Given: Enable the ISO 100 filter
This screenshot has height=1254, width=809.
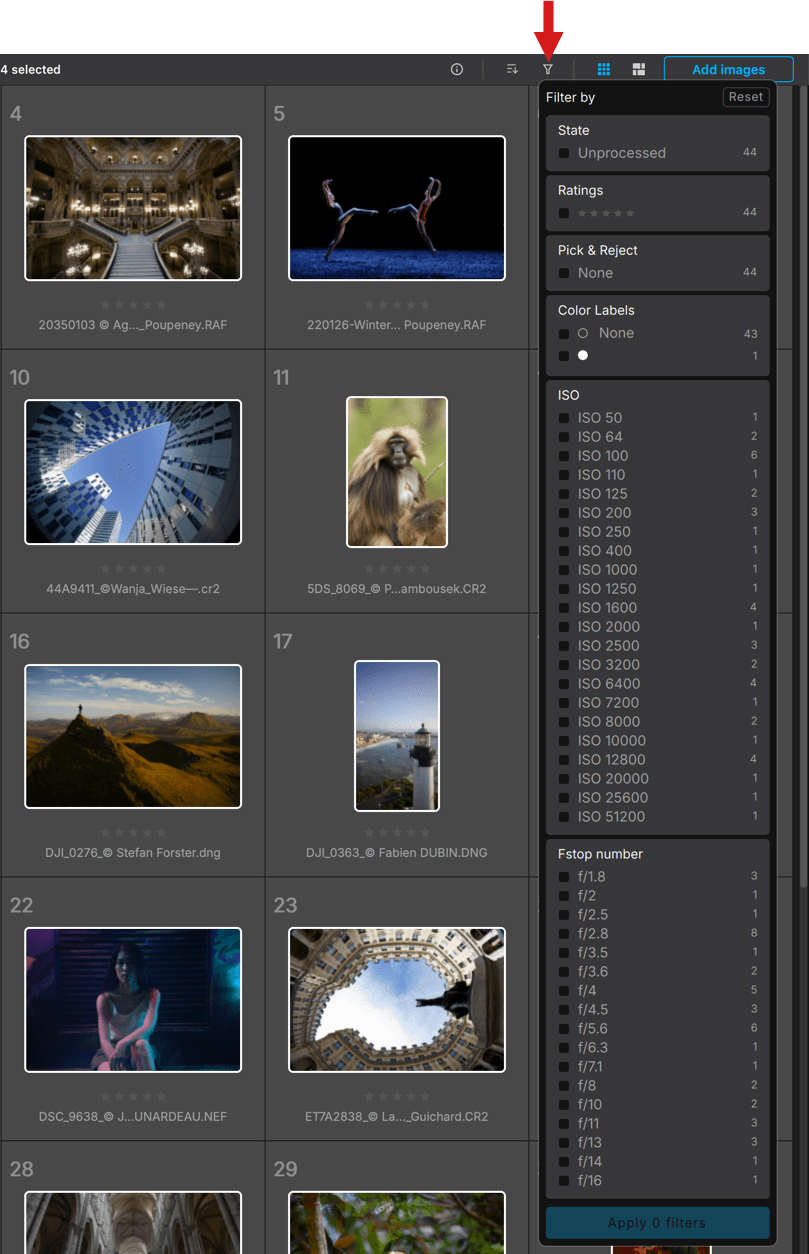Looking at the screenshot, I should tap(564, 456).
